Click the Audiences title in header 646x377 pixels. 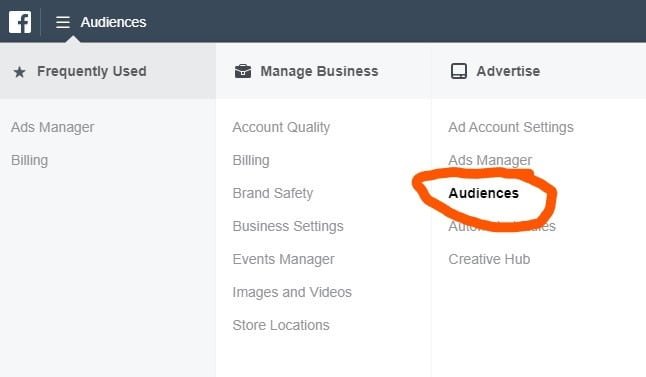(x=113, y=22)
